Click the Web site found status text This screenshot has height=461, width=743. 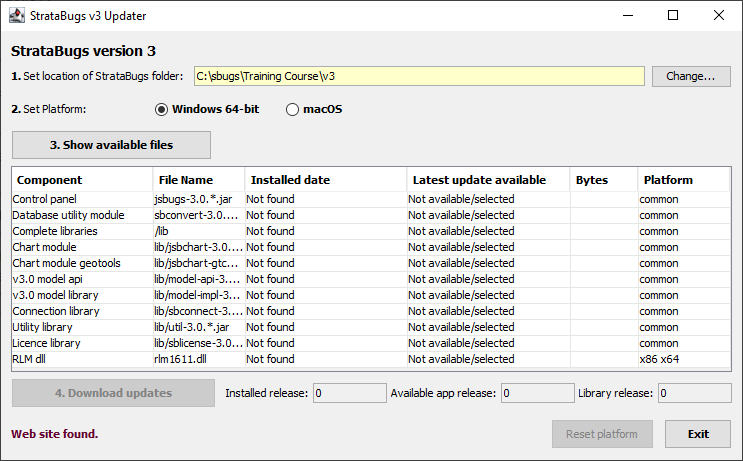point(54,434)
